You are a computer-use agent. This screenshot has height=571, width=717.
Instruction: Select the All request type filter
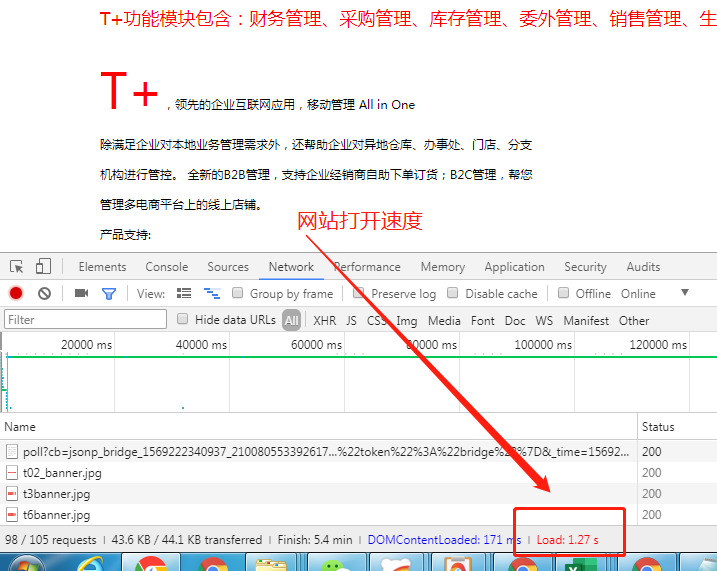[x=291, y=320]
